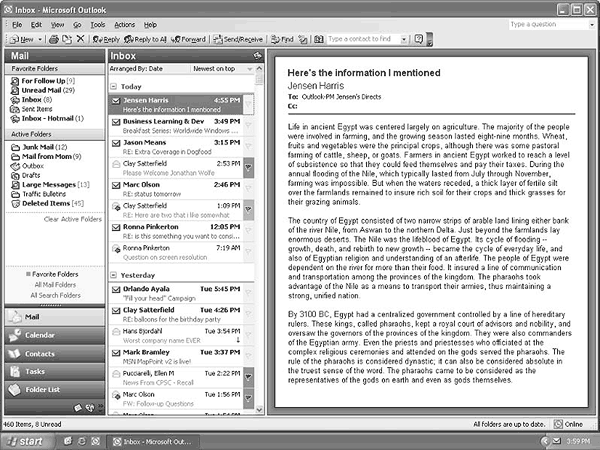Viewport: 600px width, 450px height.
Task: Toggle flag on Pucciarelli, Ellen M message
Action: (248, 377)
